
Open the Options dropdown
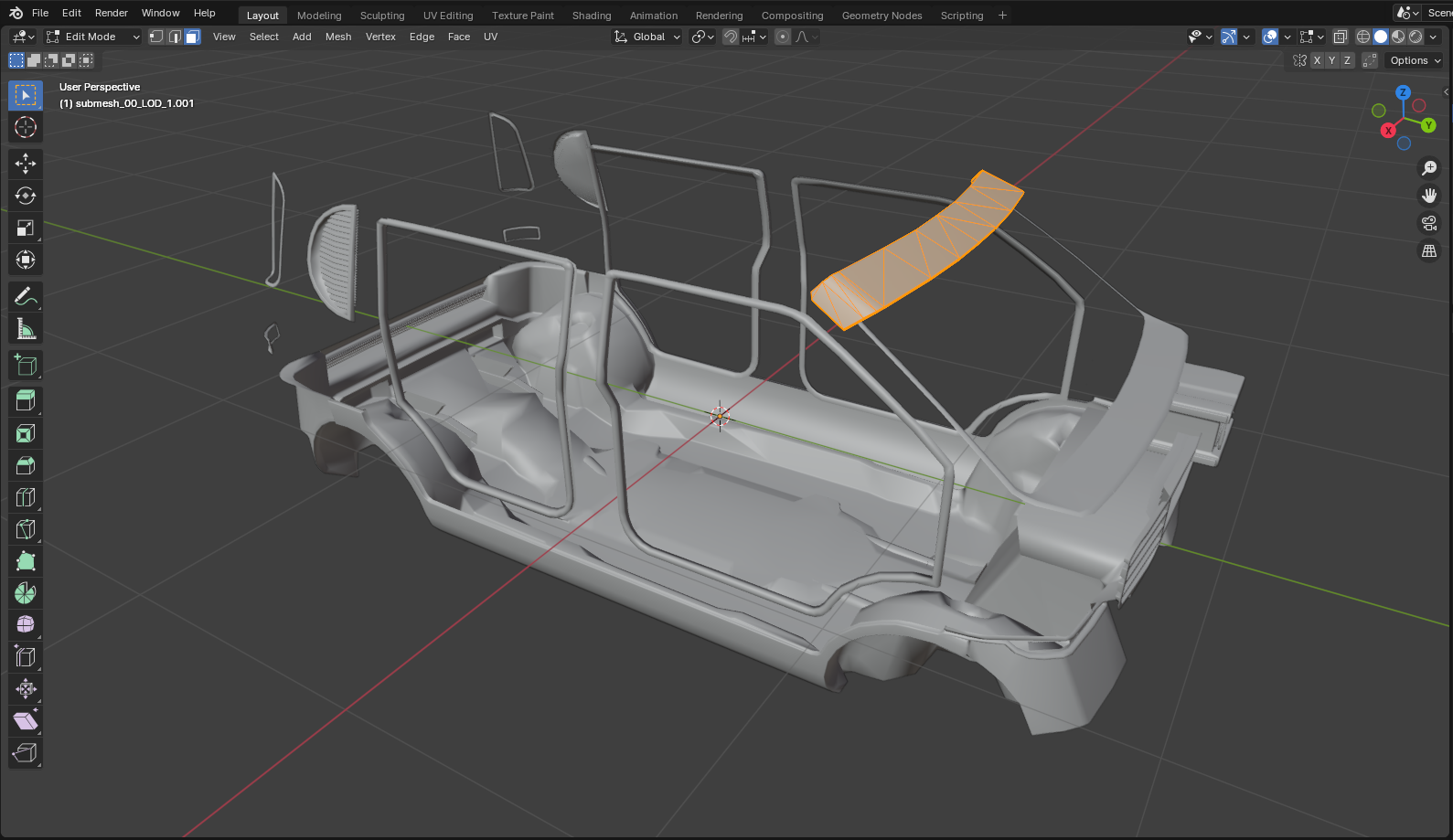[x=1415, y=60]
